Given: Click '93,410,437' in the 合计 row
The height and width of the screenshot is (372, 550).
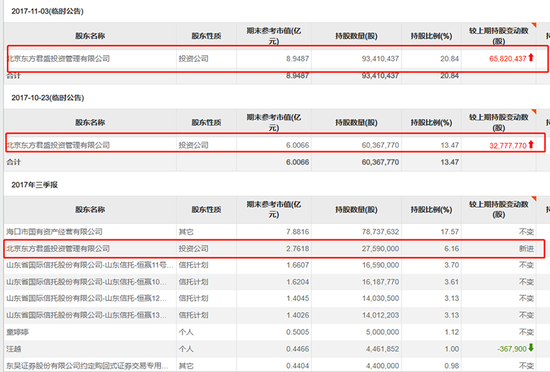Looking at the screenshot, I should (380, 75).
